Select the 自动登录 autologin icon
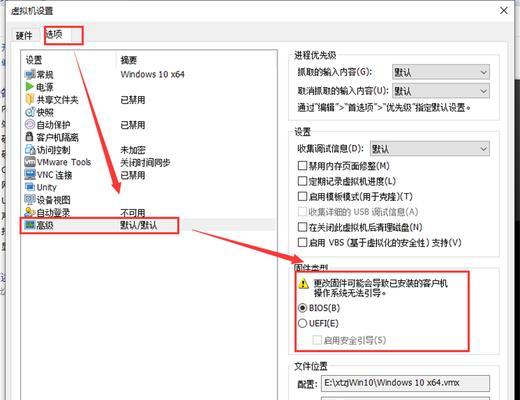This screenshot has height=400, width=520. click(x=30, y=212)
